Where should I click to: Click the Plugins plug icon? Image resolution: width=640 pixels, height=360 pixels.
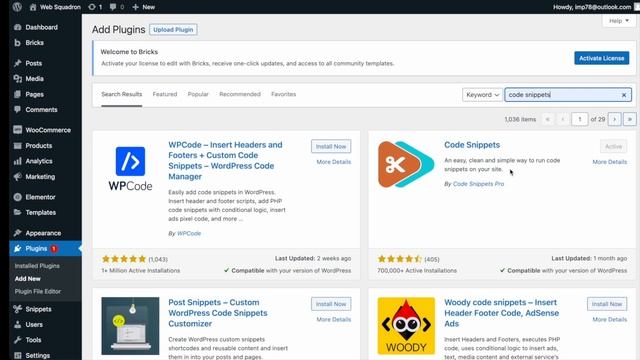[17, 249]
